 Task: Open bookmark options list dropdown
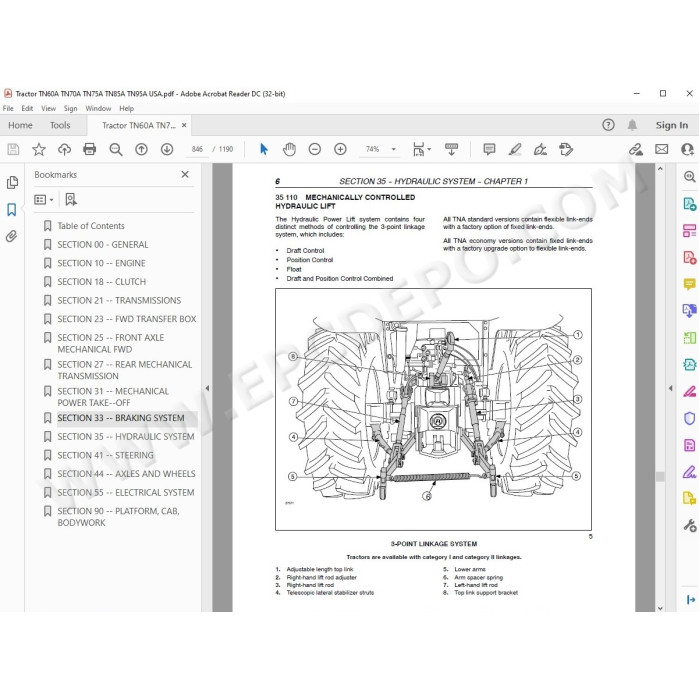44,200
